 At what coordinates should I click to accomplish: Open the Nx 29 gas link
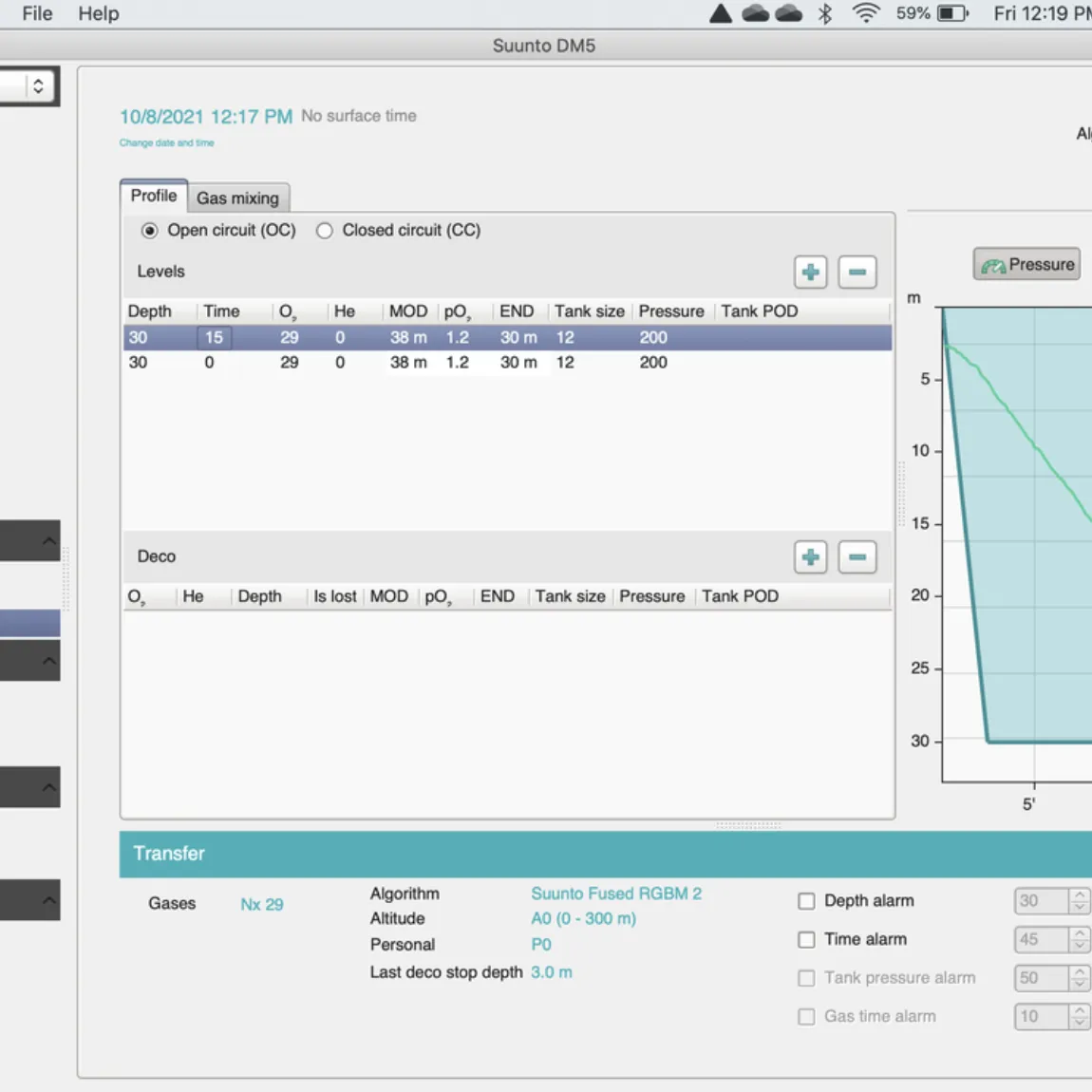(262, 905)
